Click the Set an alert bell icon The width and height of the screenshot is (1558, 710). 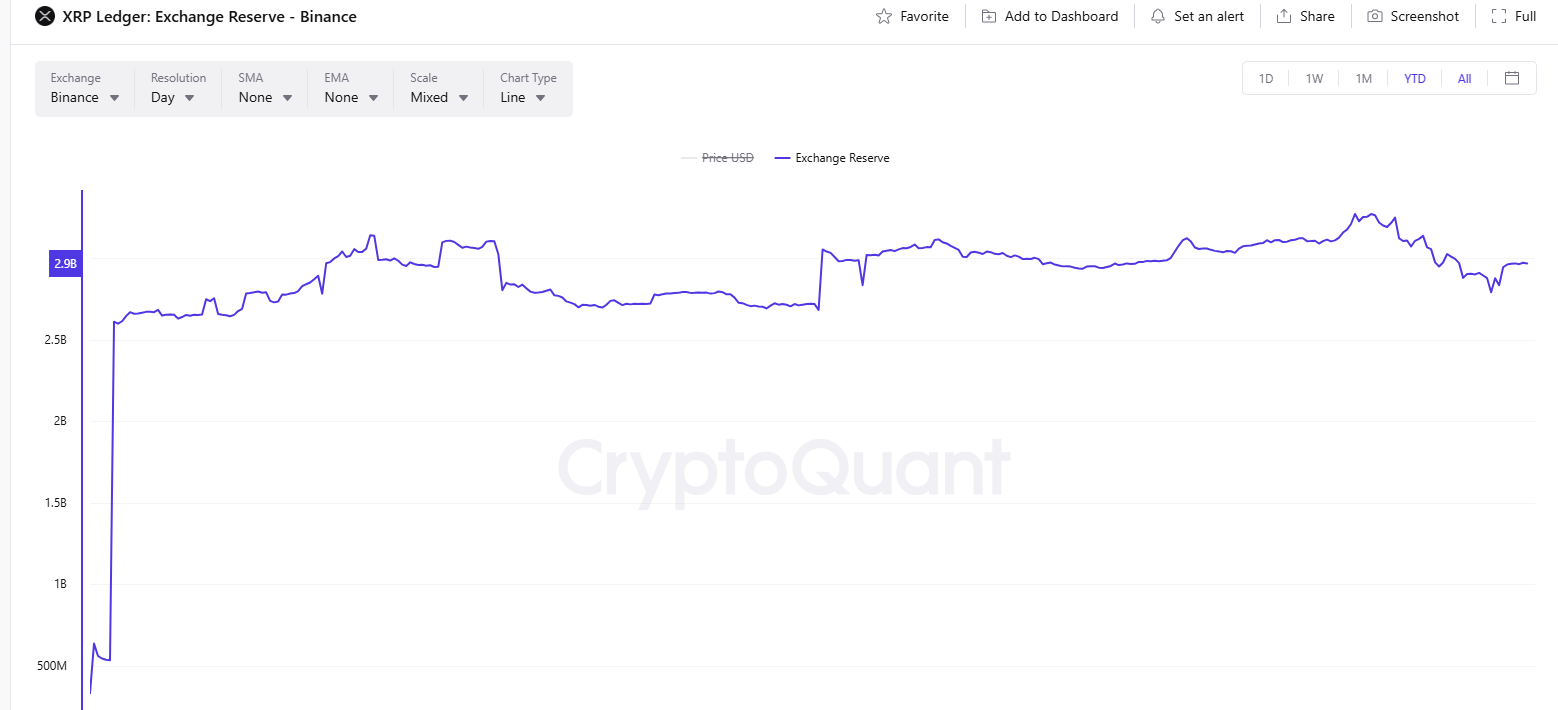[1158, 16]
